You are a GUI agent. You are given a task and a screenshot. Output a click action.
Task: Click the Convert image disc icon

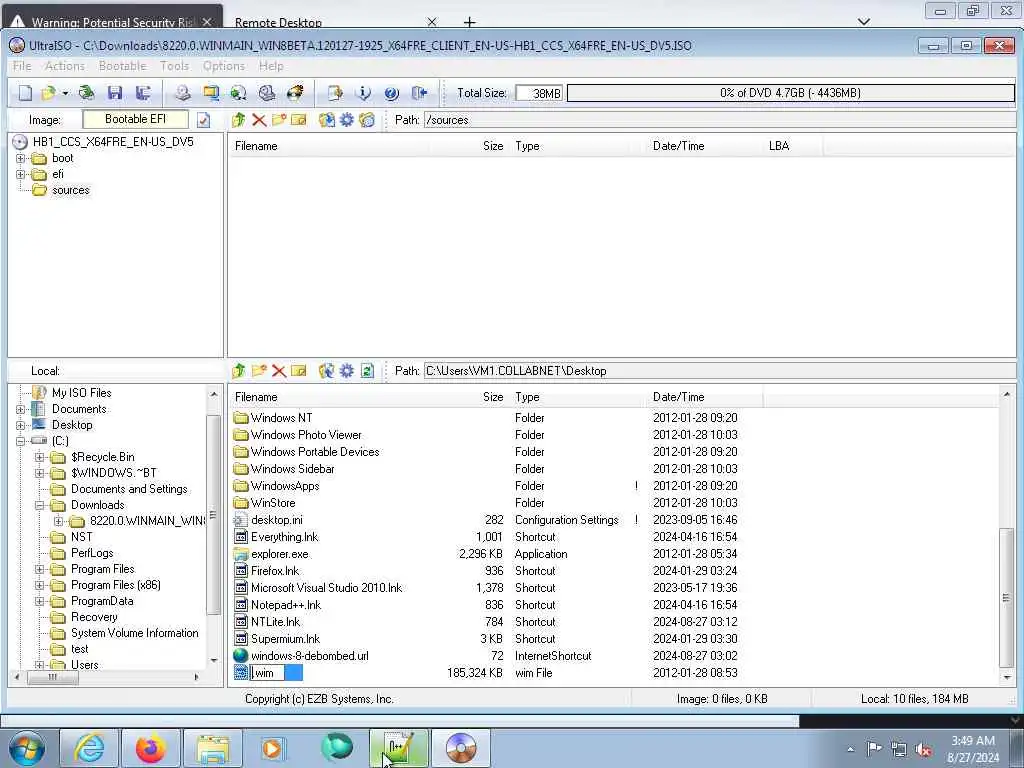[x=238, y=93]
